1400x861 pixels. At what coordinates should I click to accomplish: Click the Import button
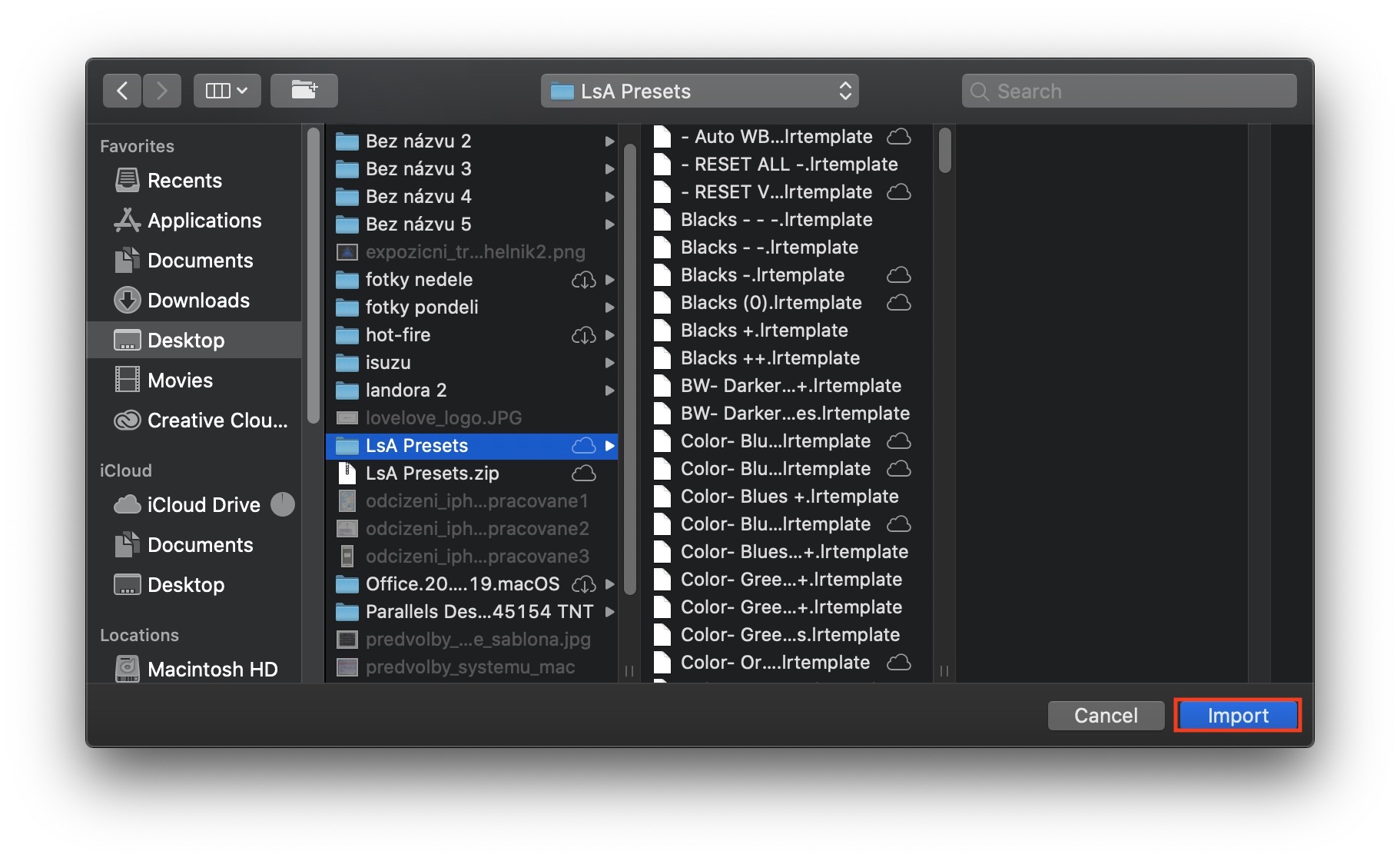coord(1238,716)
